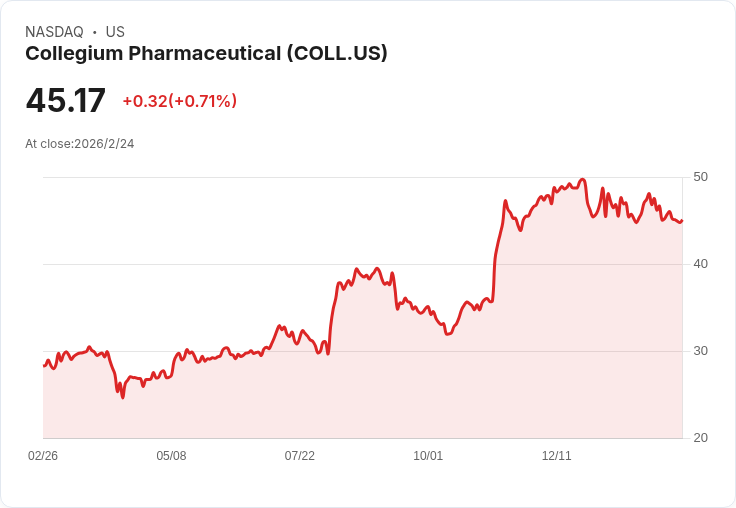This screenshot has width=736, height=508.
Task: Click the US market label
Action: [x=115, y=32]
